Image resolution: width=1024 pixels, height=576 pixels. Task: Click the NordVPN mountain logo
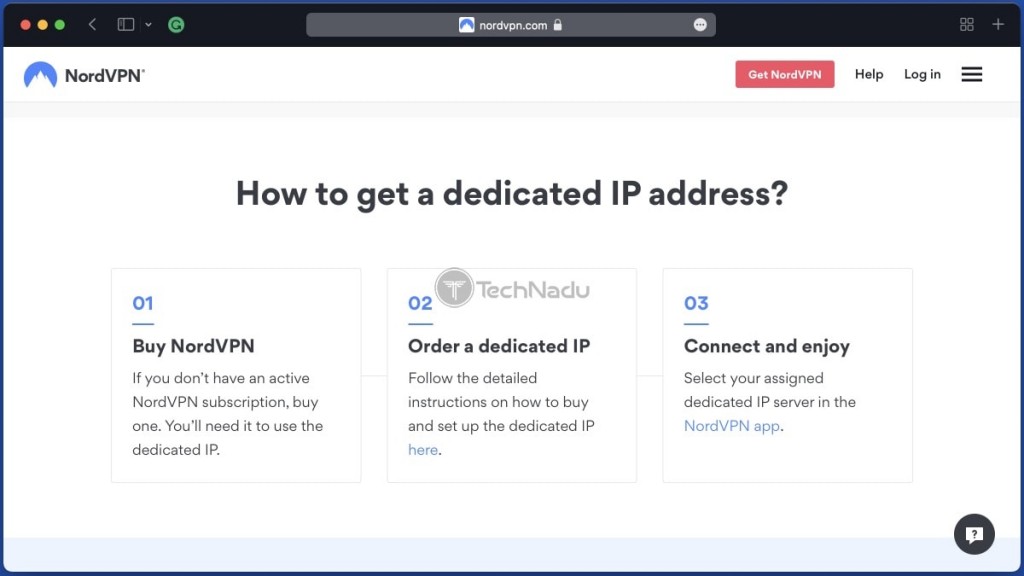click(x=40, y=74)
